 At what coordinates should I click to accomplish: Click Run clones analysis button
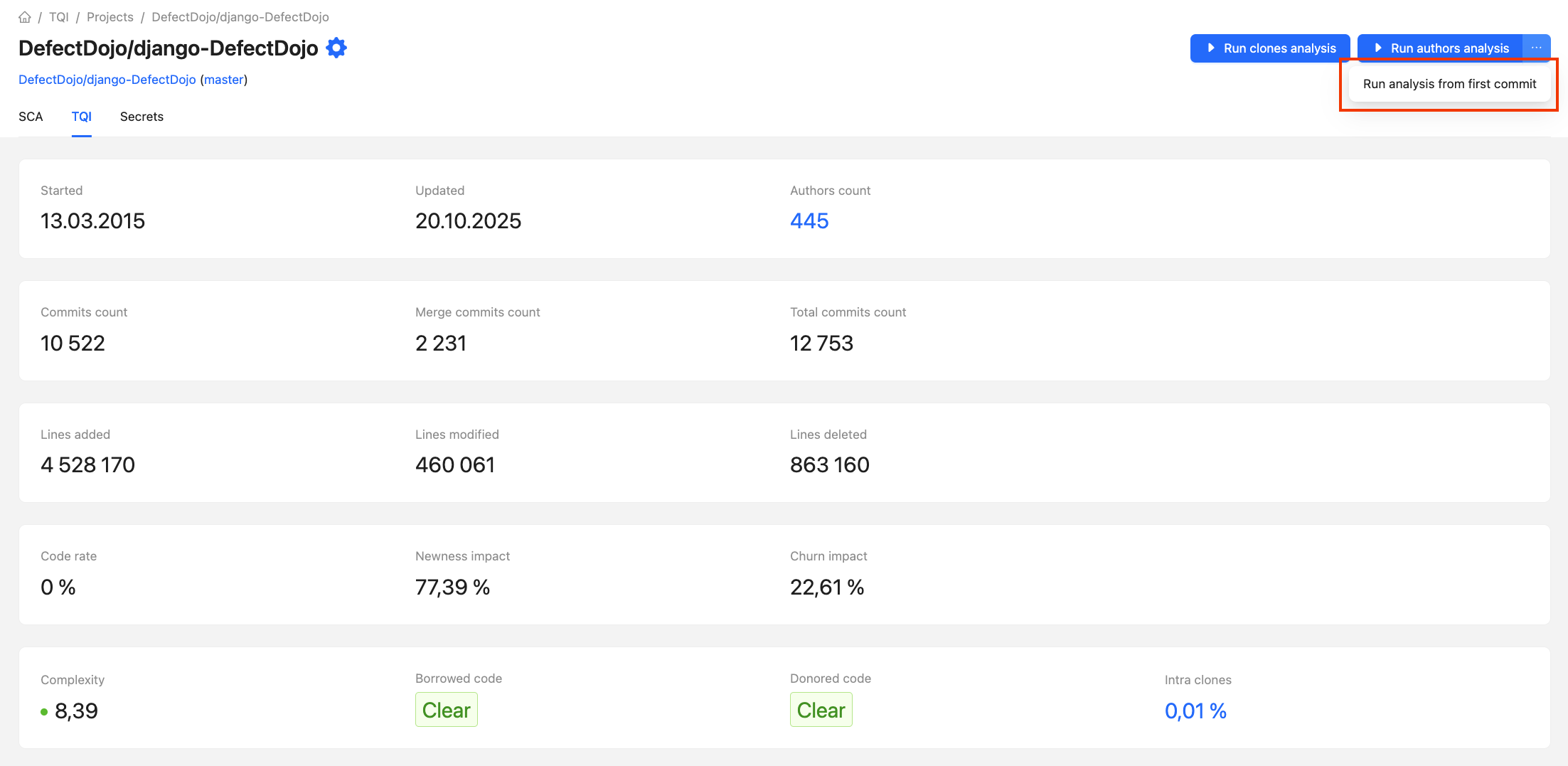(x=1270, y=48)
